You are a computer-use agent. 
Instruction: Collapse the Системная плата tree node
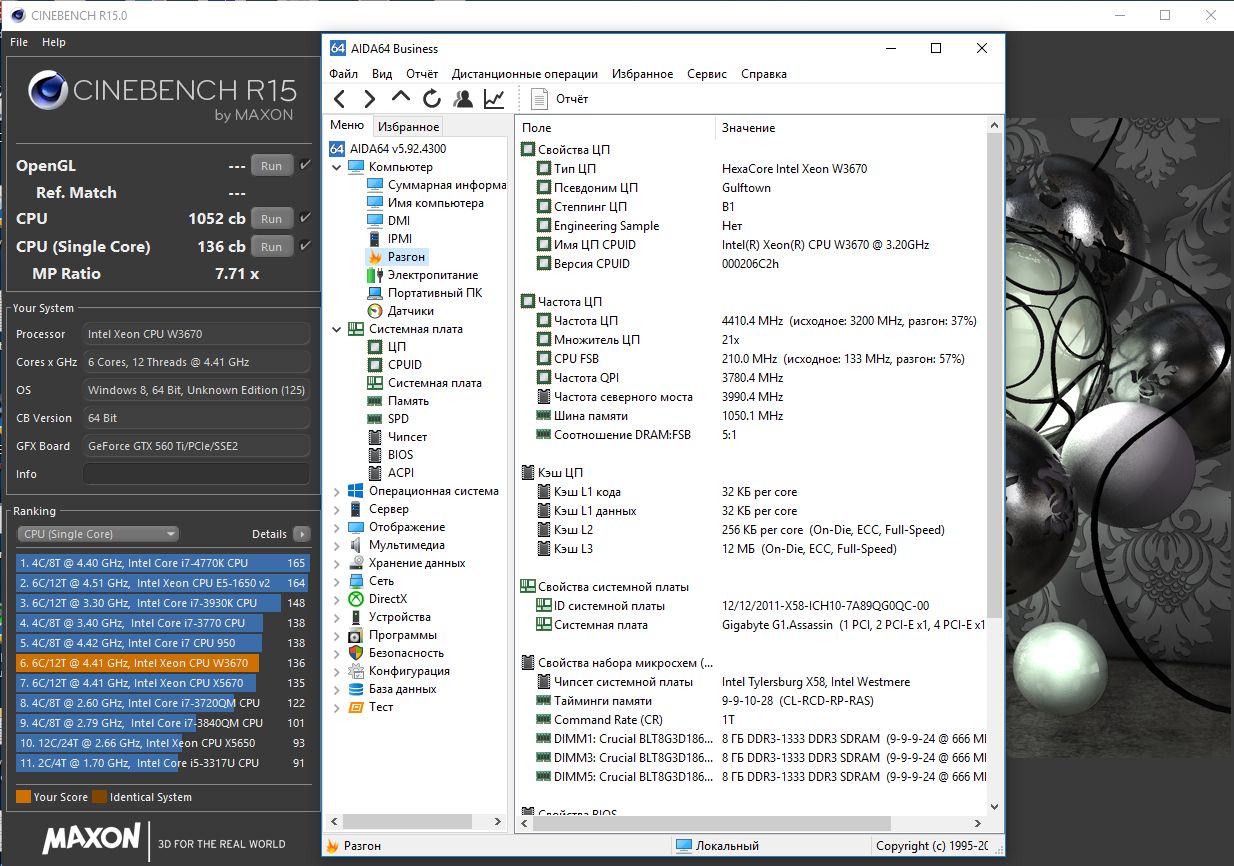pos(337,329)
